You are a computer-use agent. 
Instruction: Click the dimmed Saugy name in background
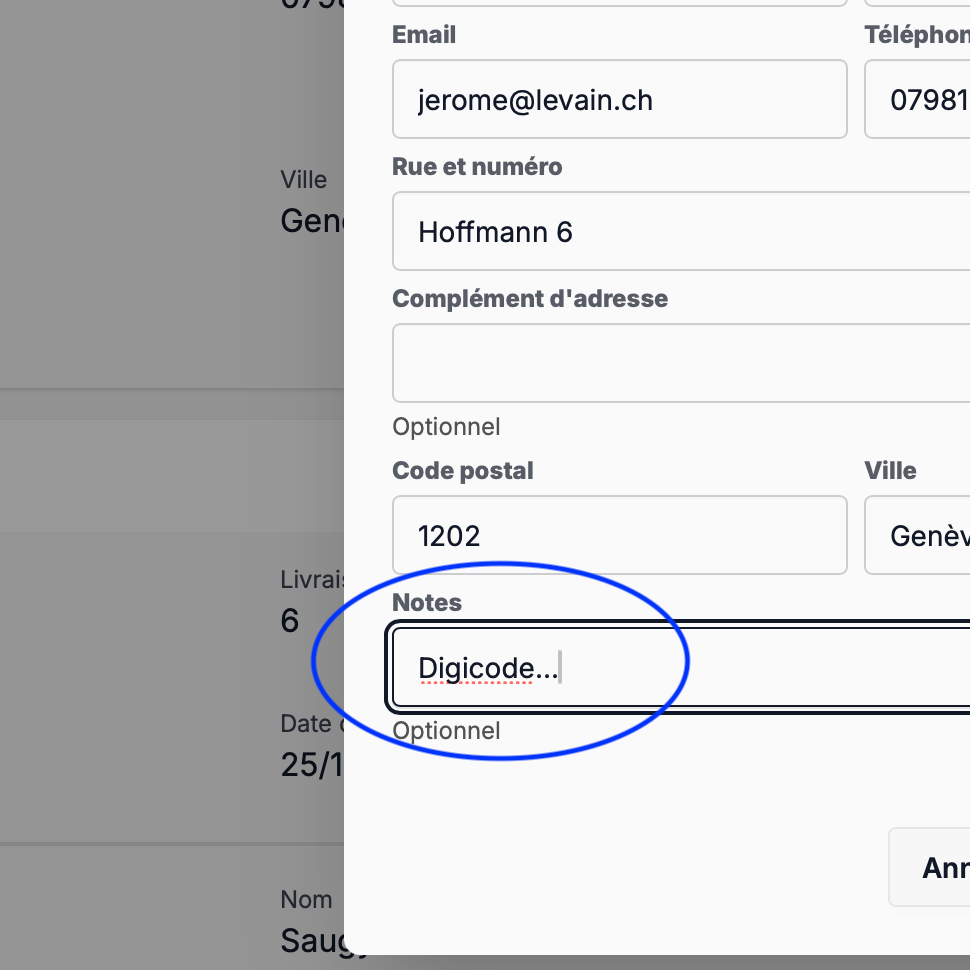pyautogui.click(x=312, y=940)
